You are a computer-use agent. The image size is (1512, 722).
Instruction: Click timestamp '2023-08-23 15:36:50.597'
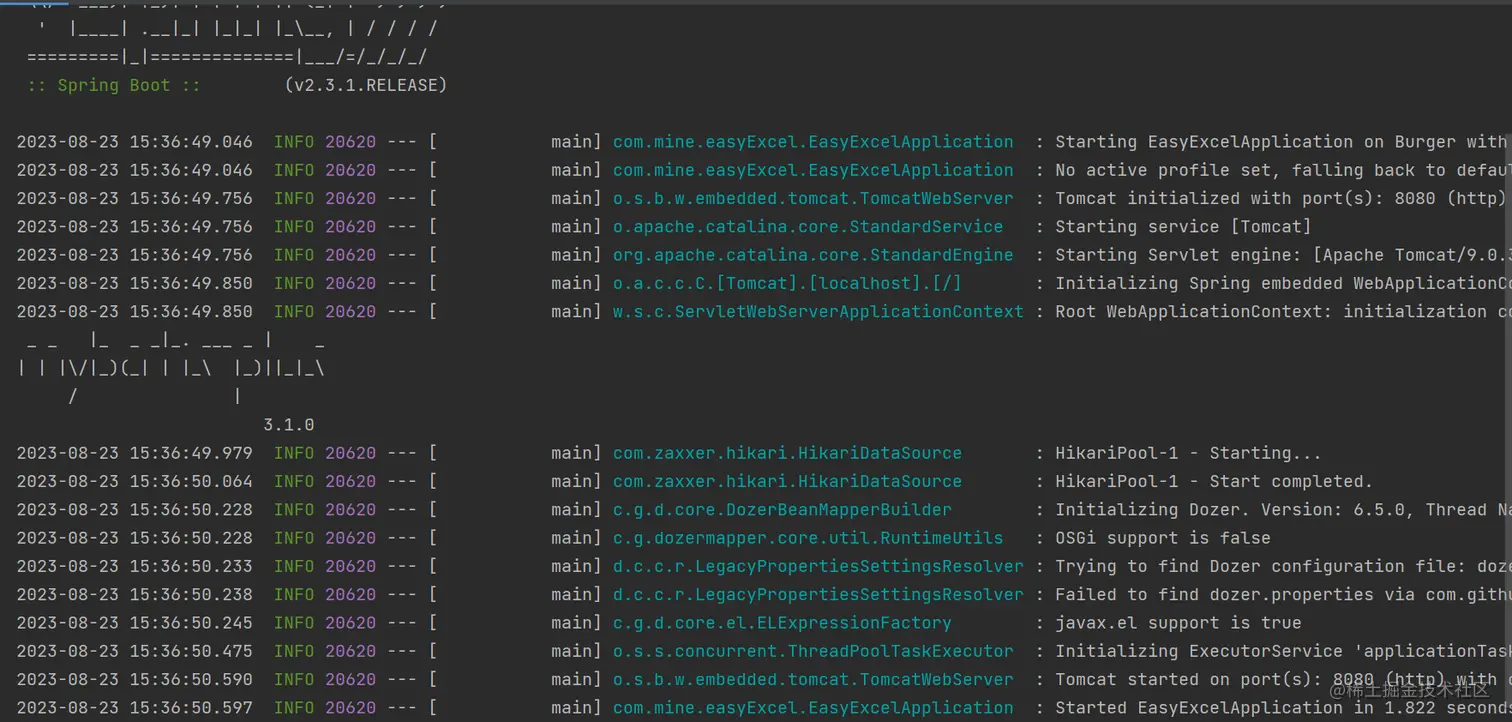(135, 708)
